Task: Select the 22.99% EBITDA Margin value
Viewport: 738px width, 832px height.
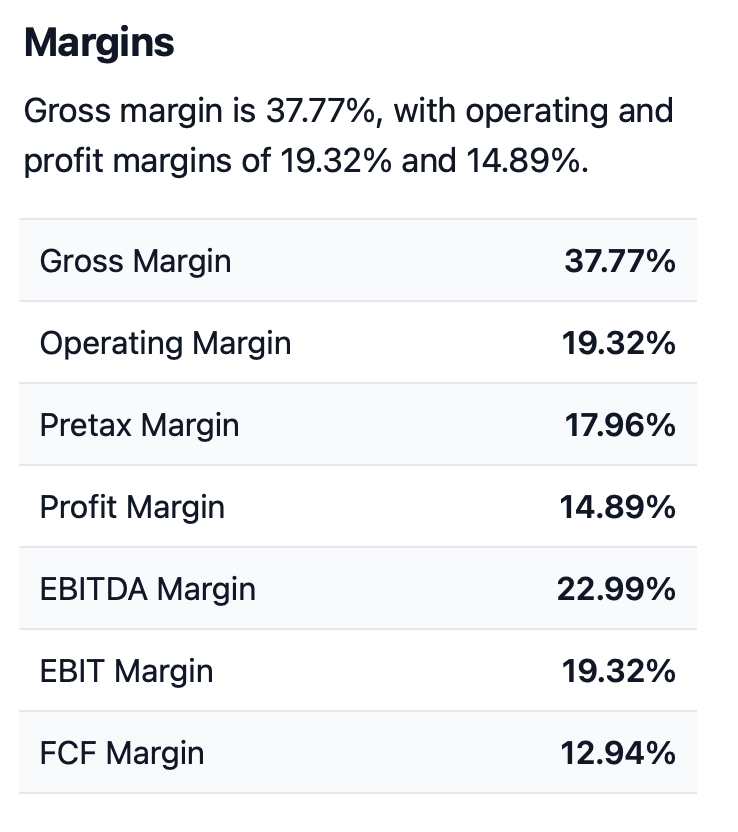Action: (x=616, y=589)
